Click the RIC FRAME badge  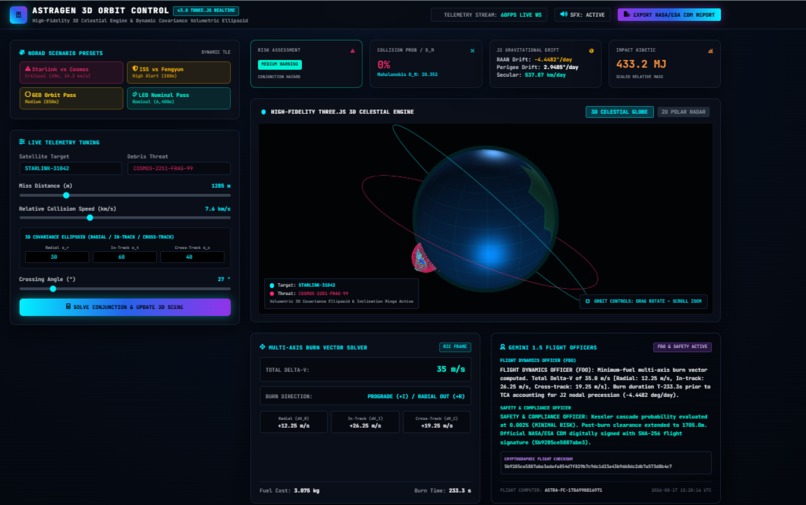(x=455, y=347)
